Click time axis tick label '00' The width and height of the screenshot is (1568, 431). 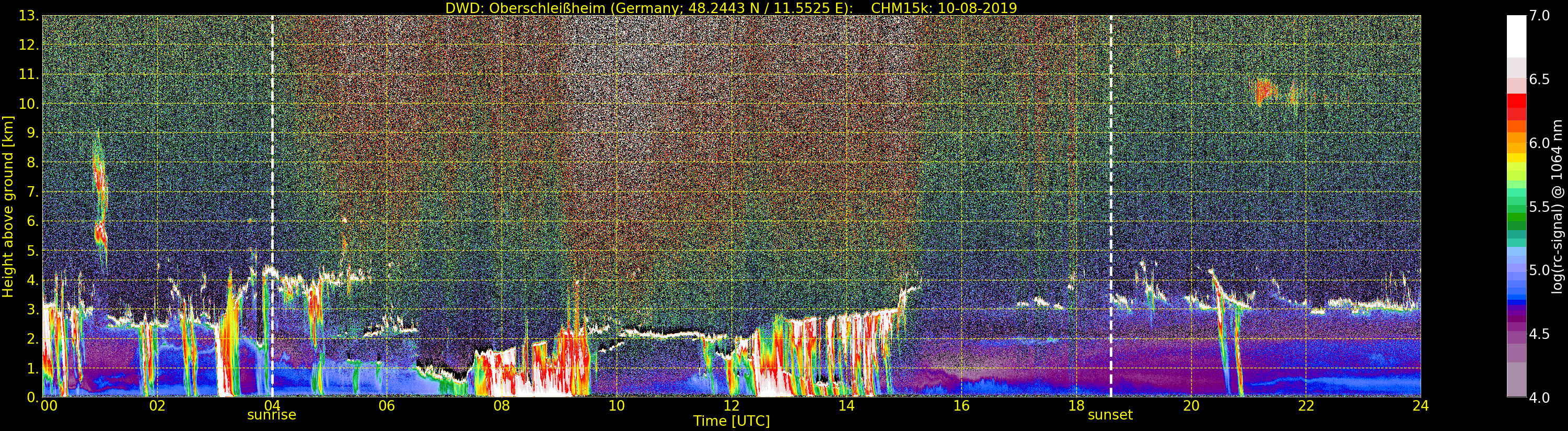pyautogui.click(x=49, y=405)
